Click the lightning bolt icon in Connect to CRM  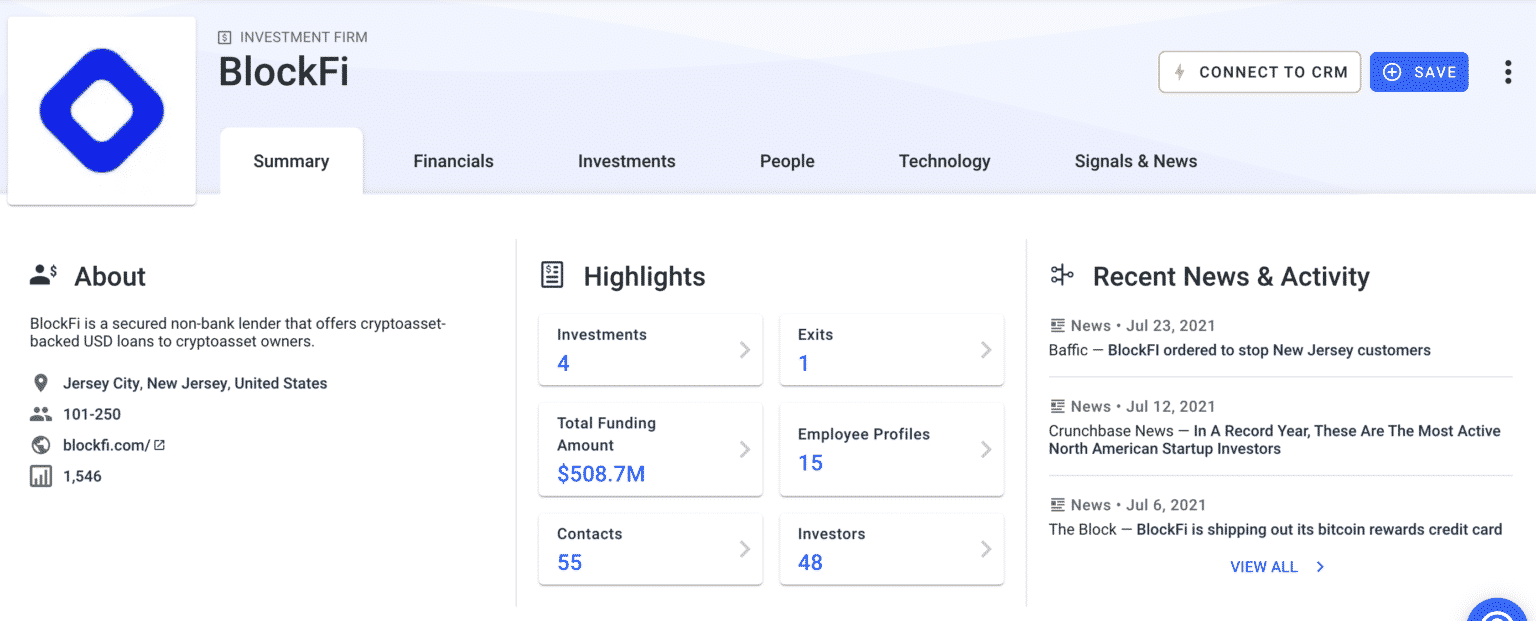point(1179,72)
